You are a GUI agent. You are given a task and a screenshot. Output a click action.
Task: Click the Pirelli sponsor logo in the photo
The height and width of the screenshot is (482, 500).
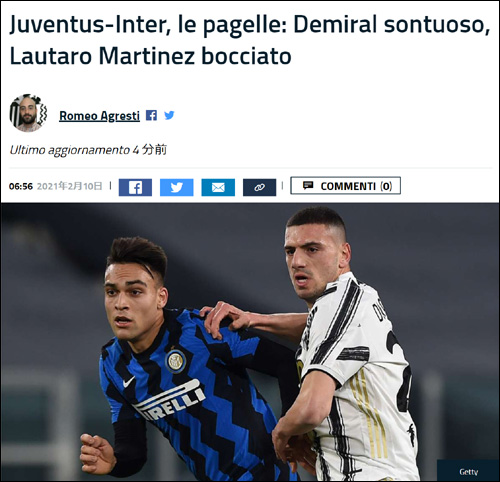coord(170,400)
